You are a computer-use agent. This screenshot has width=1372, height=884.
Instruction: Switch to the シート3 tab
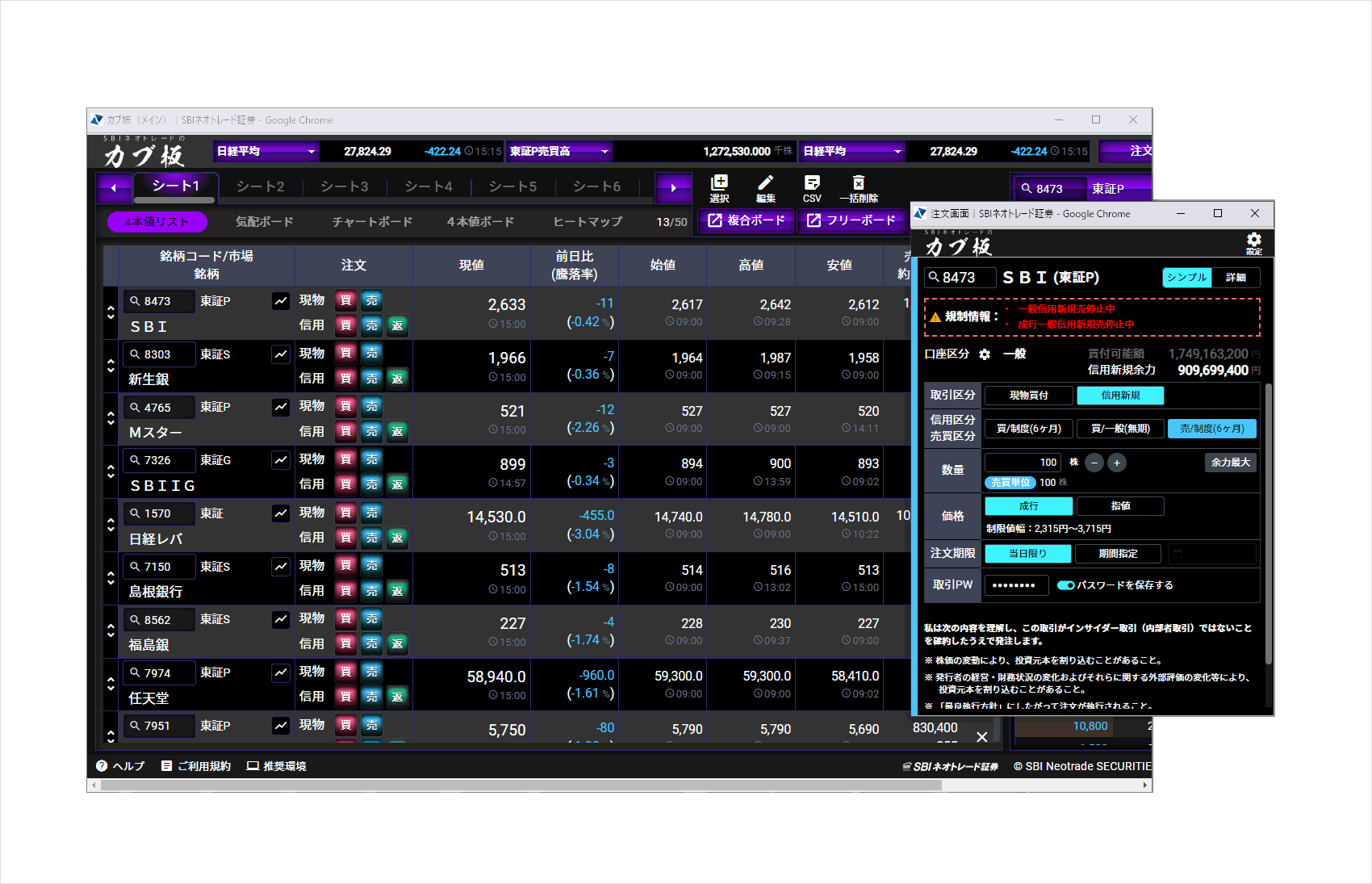coord(345,186)
